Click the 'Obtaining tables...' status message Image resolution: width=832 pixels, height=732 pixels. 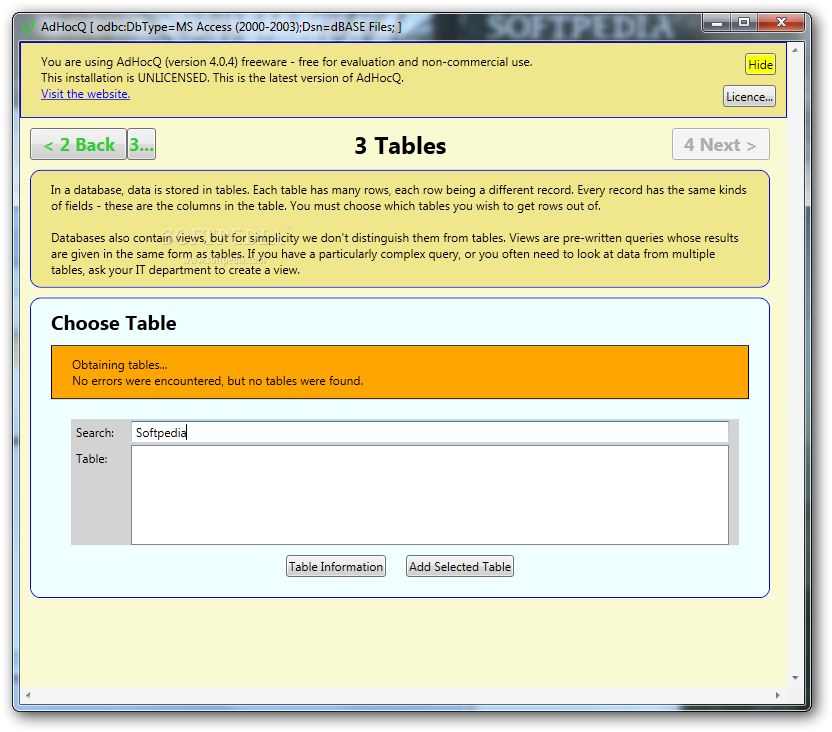coord(120,365)
